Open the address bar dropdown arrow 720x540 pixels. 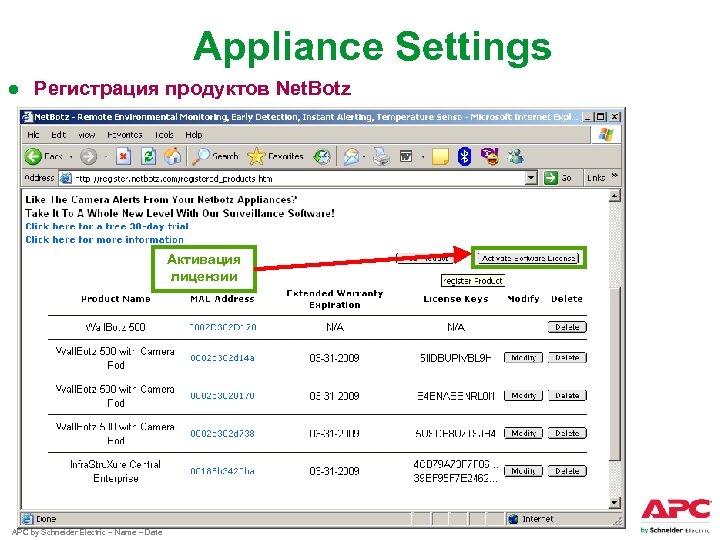click(531, 178)
